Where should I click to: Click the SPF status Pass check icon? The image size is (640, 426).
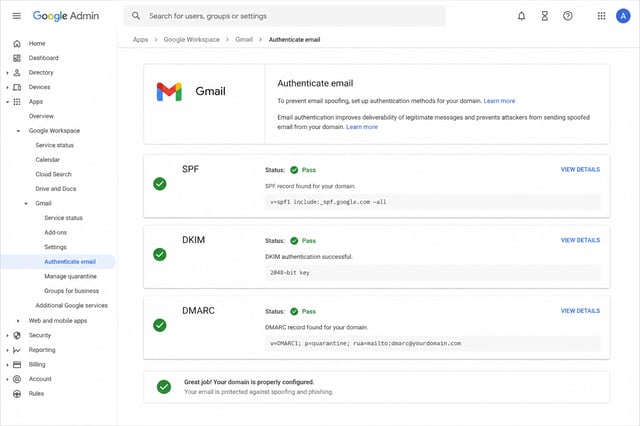click(x=294, y=170)
